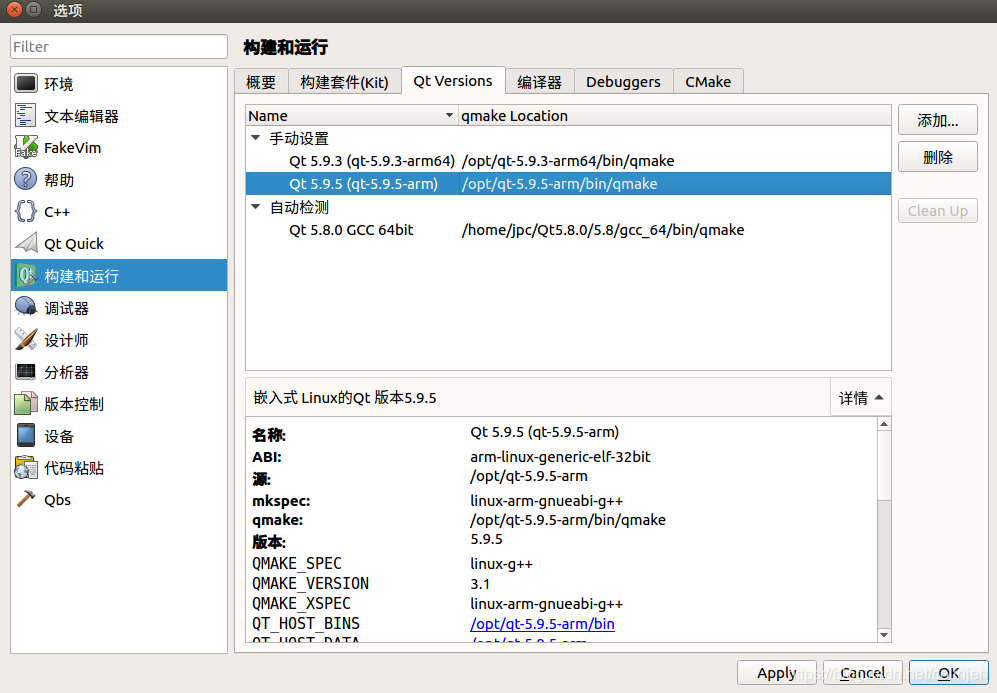Click the Filter input field
Viewport: 997px width, 693px height.
[119, 46]
